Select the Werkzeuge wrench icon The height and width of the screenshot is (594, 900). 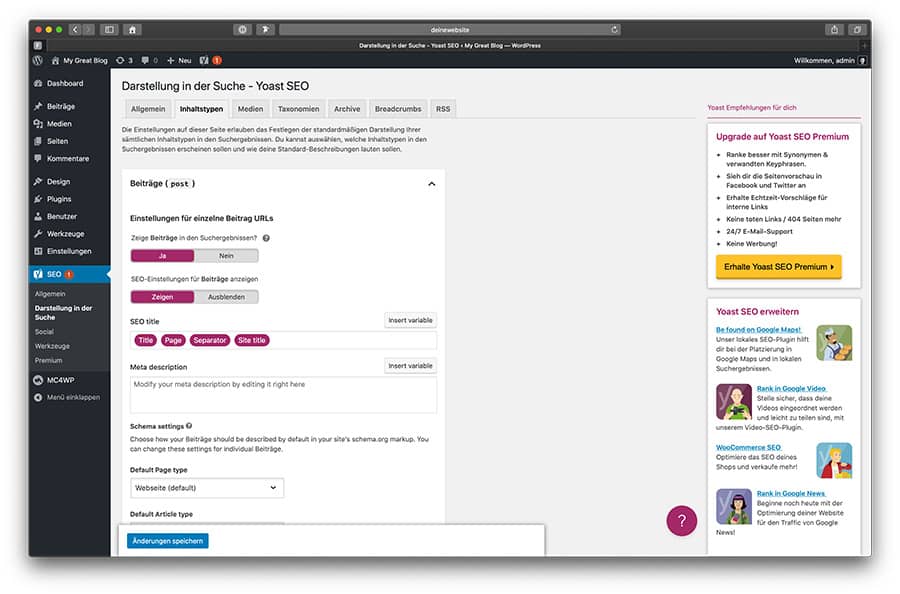tap(40, 233)
